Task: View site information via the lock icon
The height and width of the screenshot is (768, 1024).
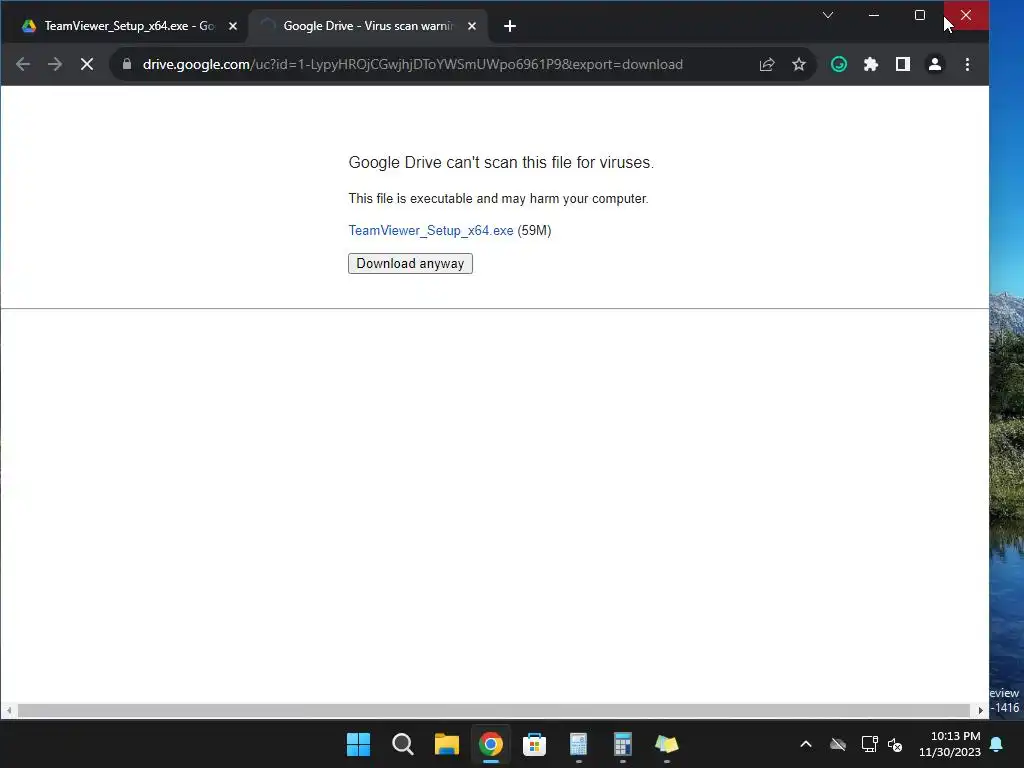Action: [127, 64]
